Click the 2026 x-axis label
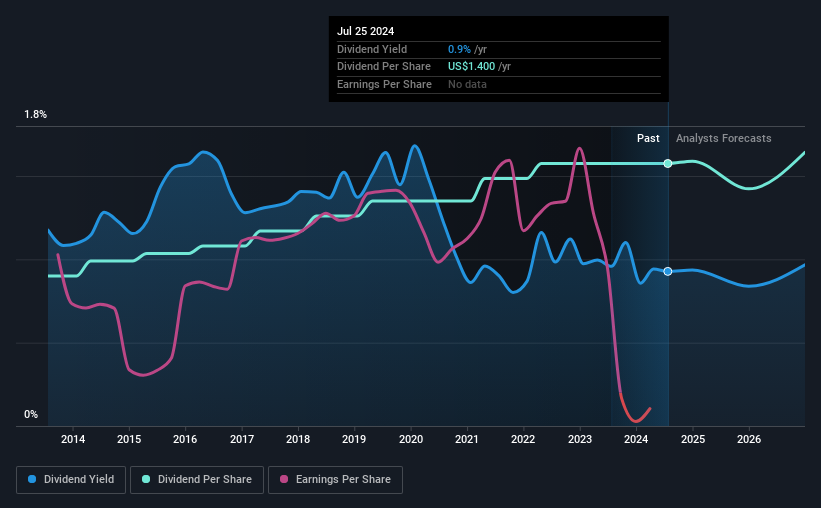 tap(749, 439)
